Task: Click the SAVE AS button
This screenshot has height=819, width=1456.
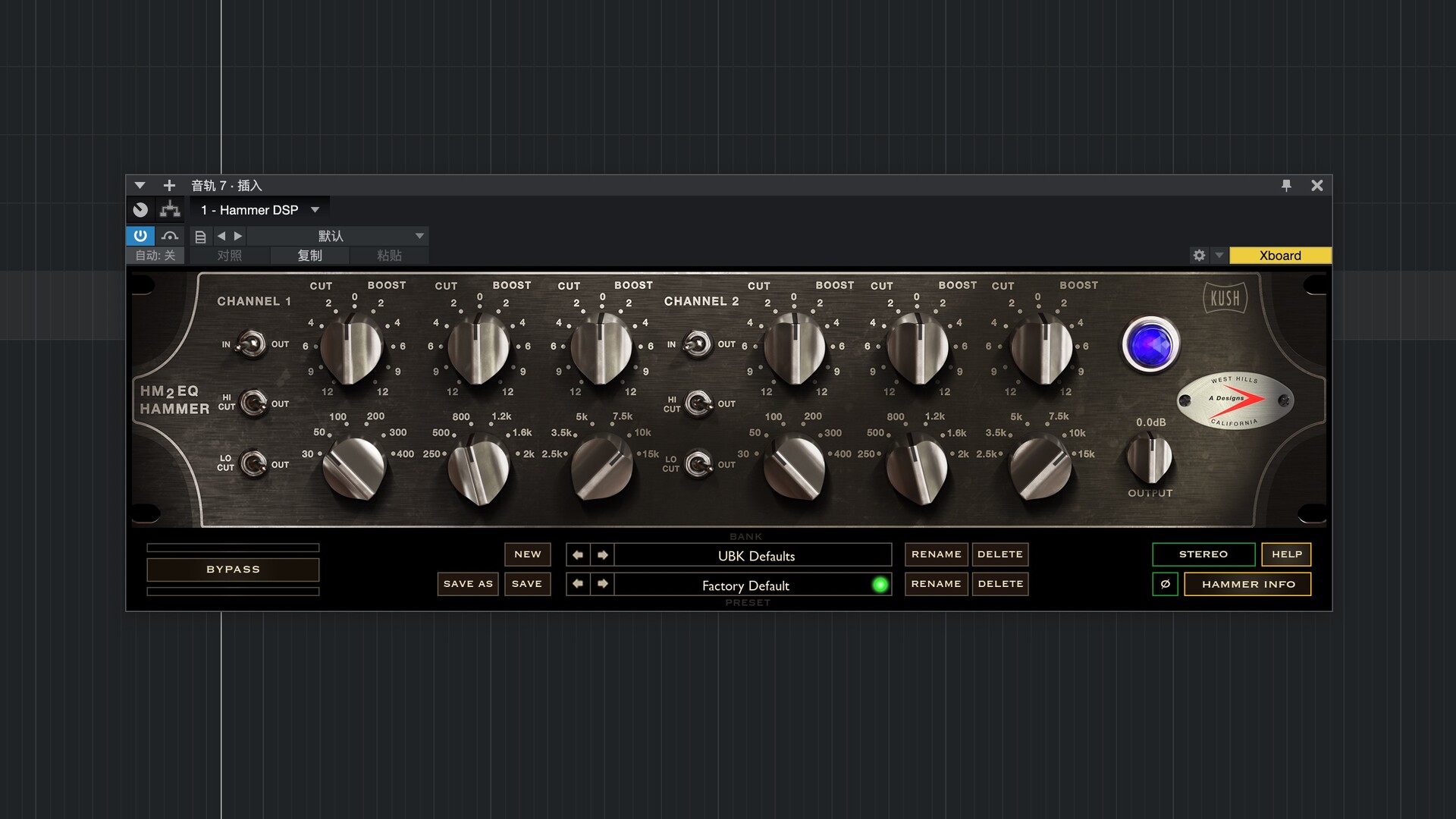Action: (x=468, y=584)
